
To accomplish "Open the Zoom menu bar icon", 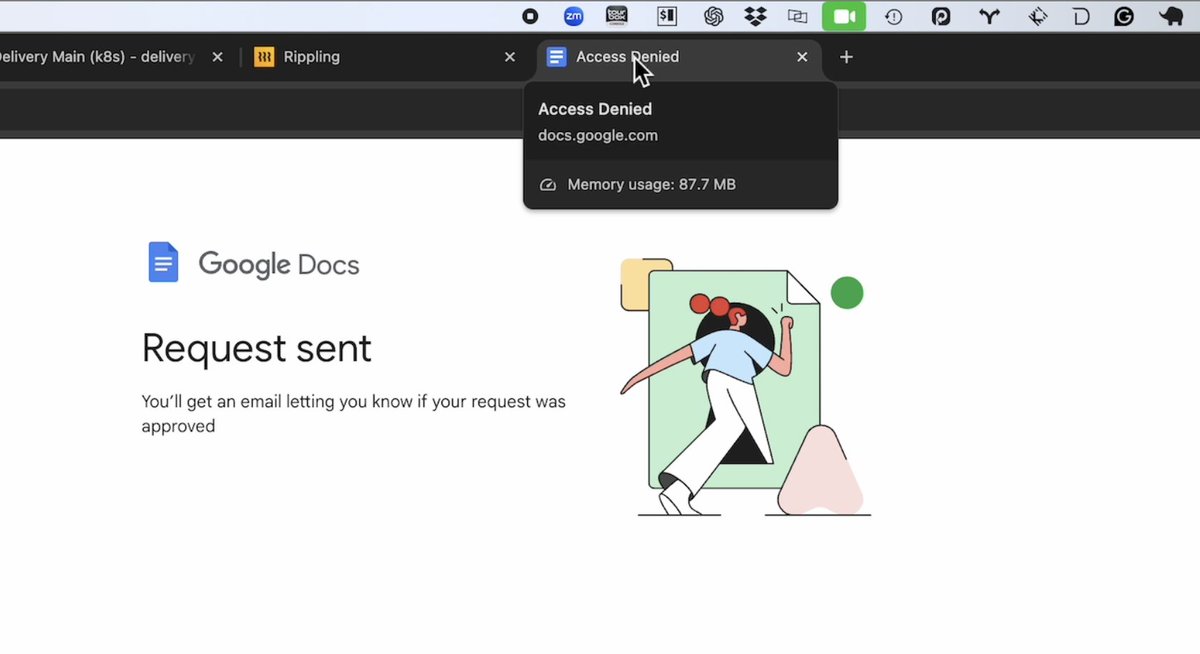I will (574, 16).
